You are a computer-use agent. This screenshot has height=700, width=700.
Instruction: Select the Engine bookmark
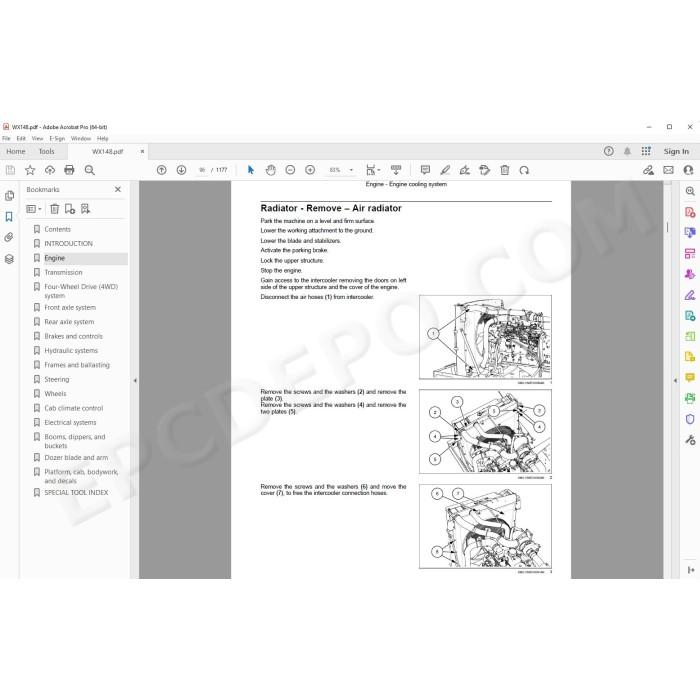[x=54, y=258]
